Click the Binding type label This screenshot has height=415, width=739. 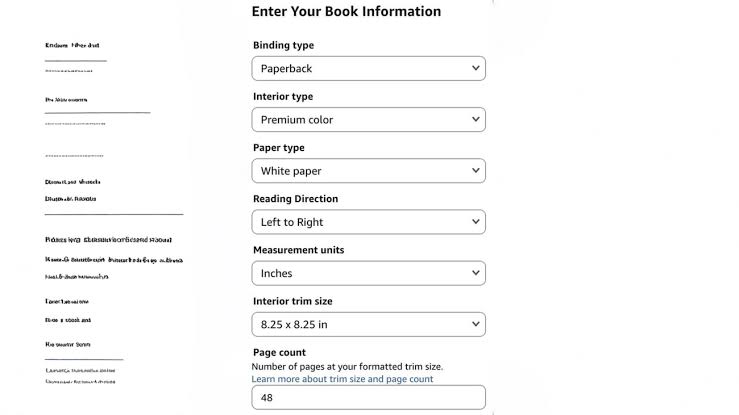[283, 45]
